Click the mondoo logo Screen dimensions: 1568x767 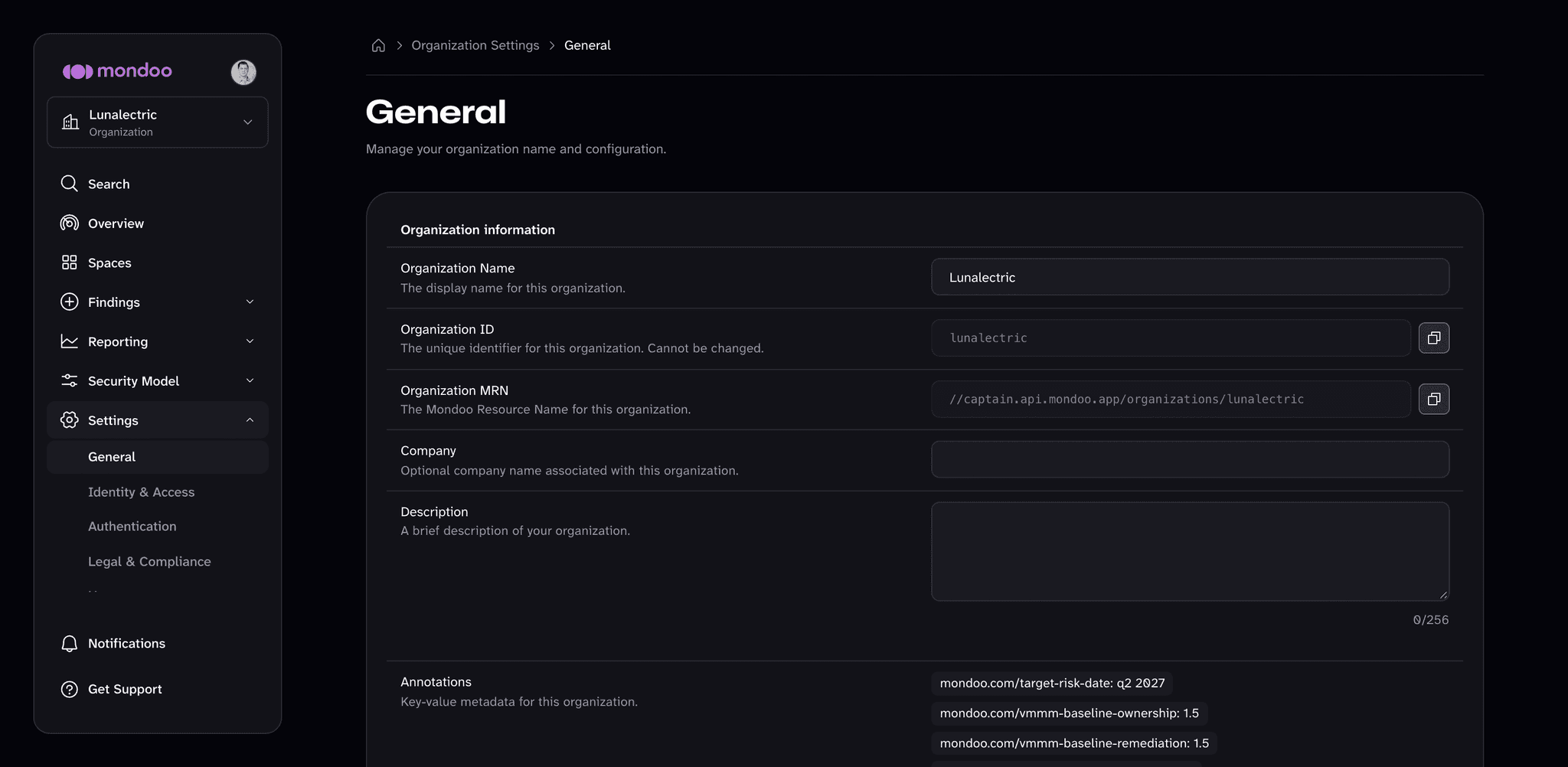[x=117, y=71]
